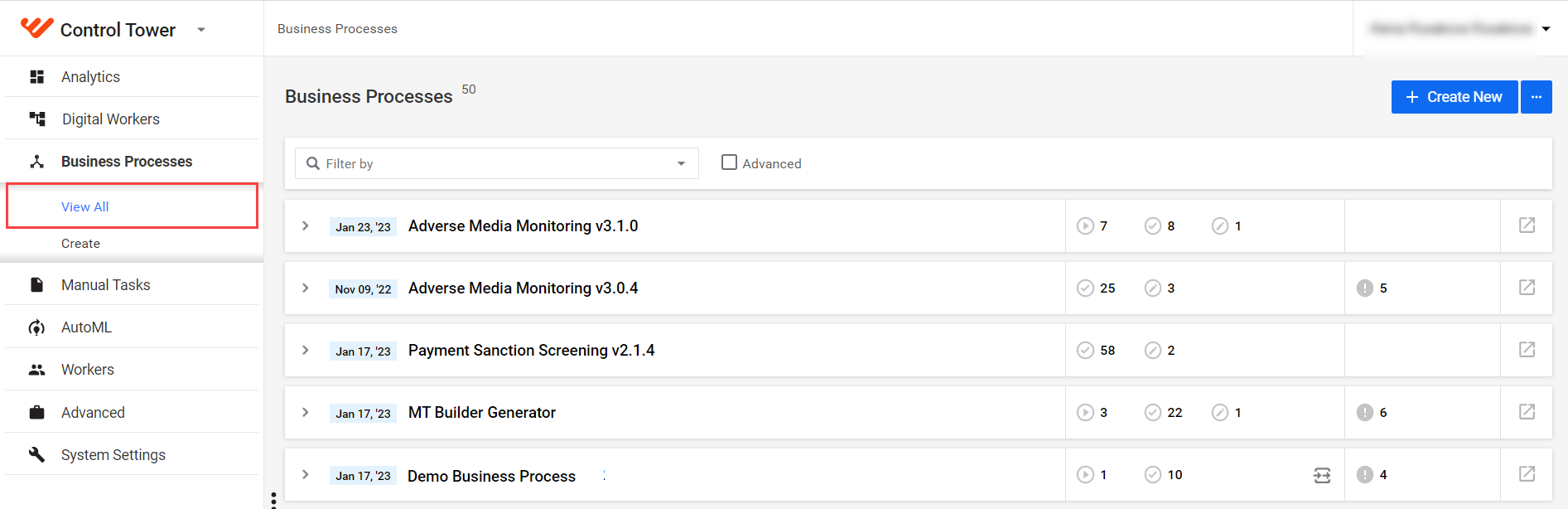1568x509 pixels.
Task: Open the more options ellipsis button
Action: click(x=1537, y=97)
